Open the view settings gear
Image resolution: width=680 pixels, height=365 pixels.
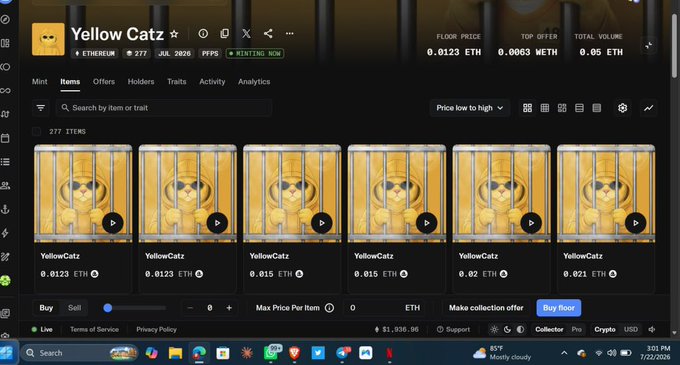(x=622, y=108)
